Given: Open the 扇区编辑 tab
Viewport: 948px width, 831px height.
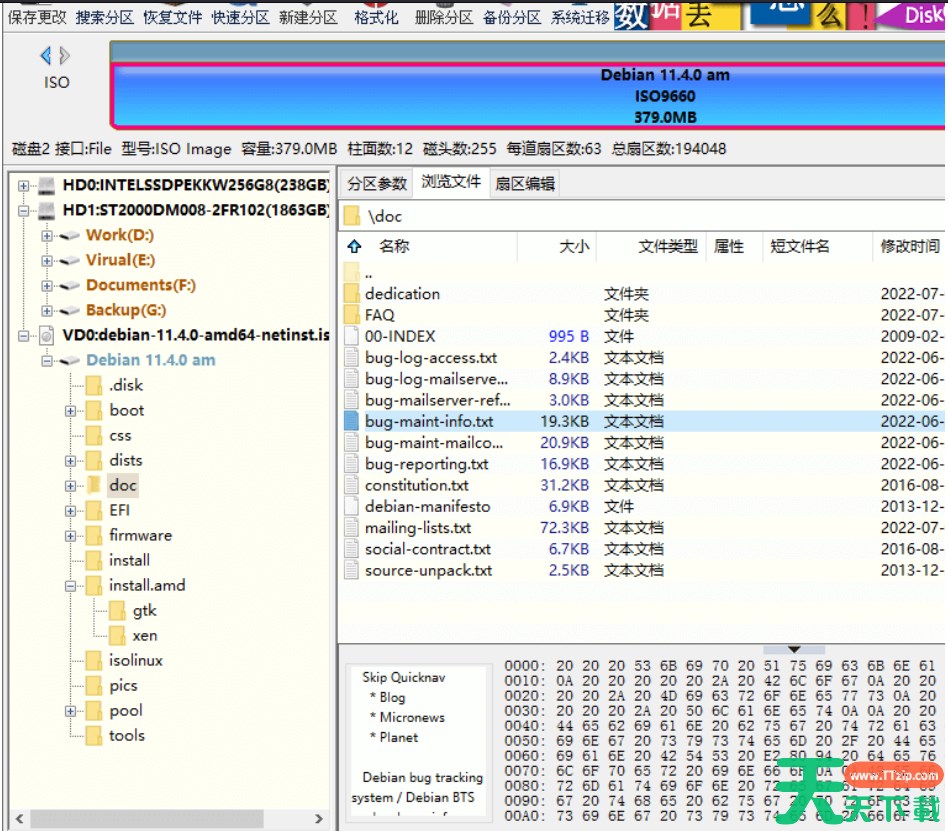Looking at the screenshot, I should [x=525, y=183].
